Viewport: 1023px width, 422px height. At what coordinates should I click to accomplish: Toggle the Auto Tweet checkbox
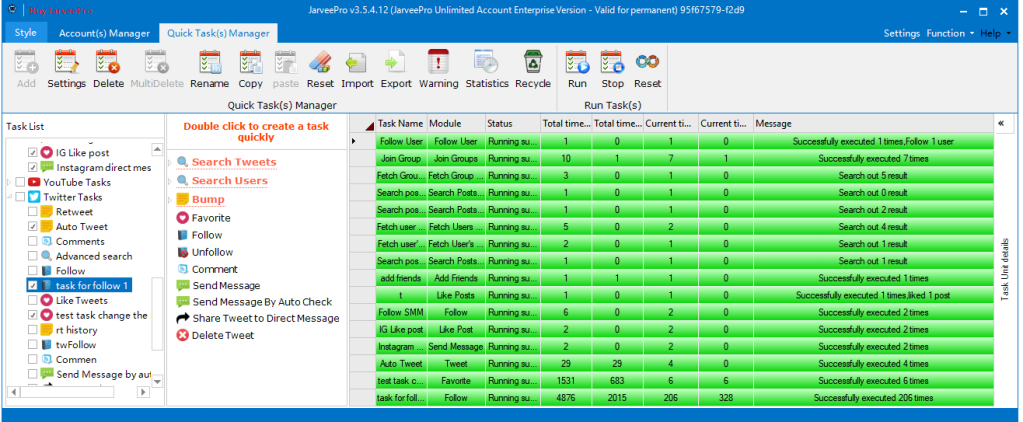point(33,227)
